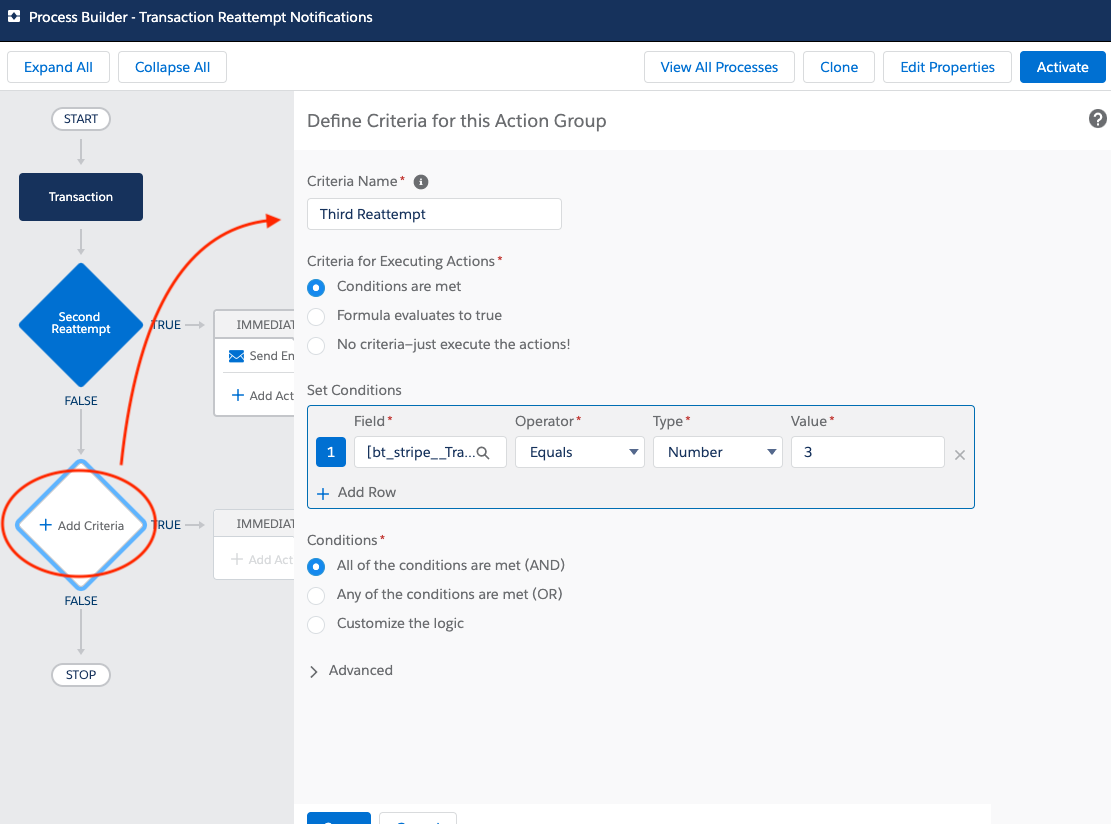The width and height of the screenshot is (1111, 824).
Task: Click the Criteria Name info icon
Action: click(421, 182)
